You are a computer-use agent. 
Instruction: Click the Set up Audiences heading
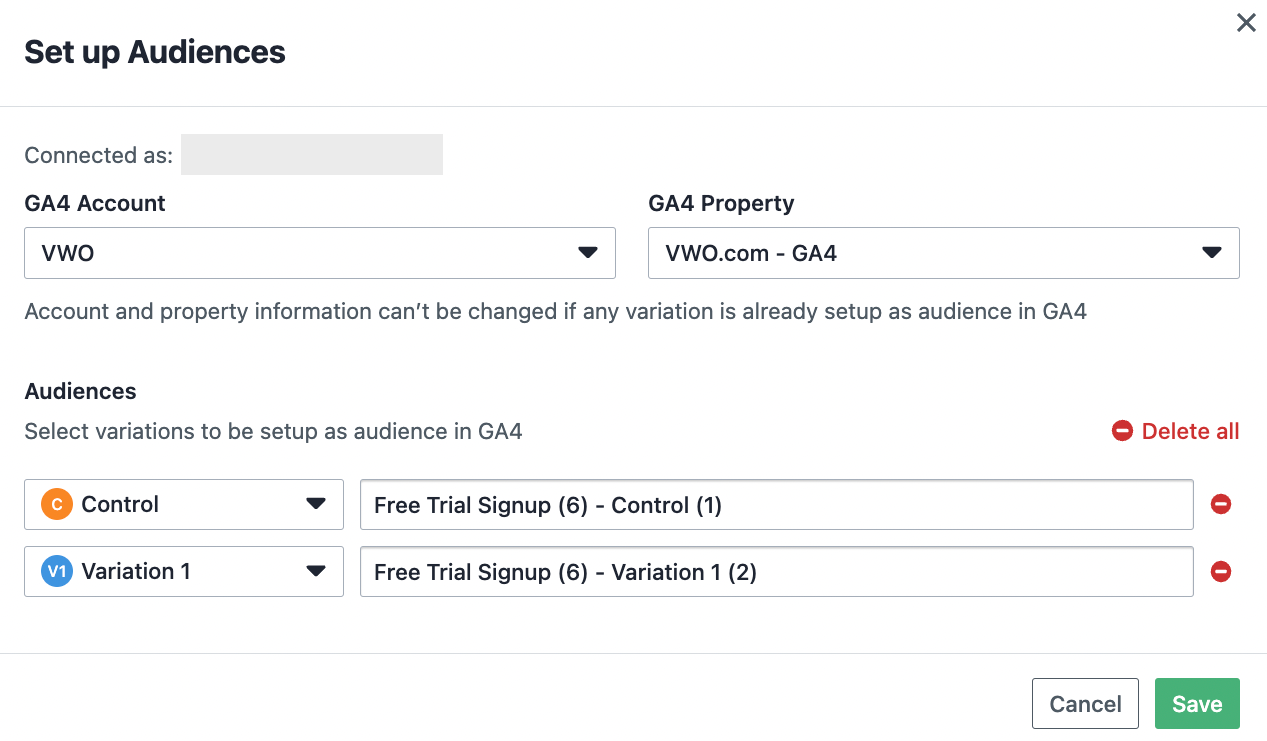(x=155, y=52)
